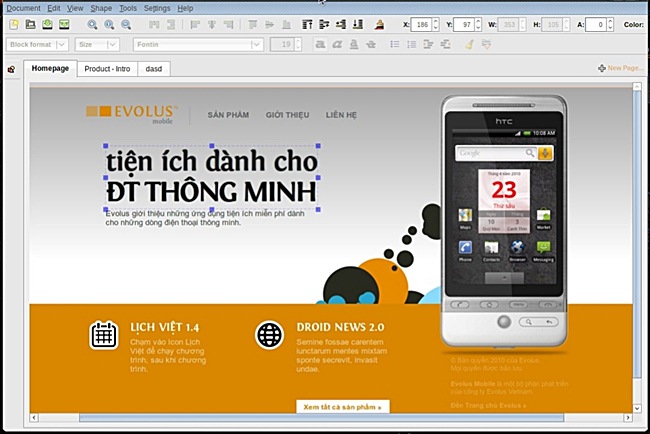
Task: Click the Export Document icon
Action: click(63, 24)
